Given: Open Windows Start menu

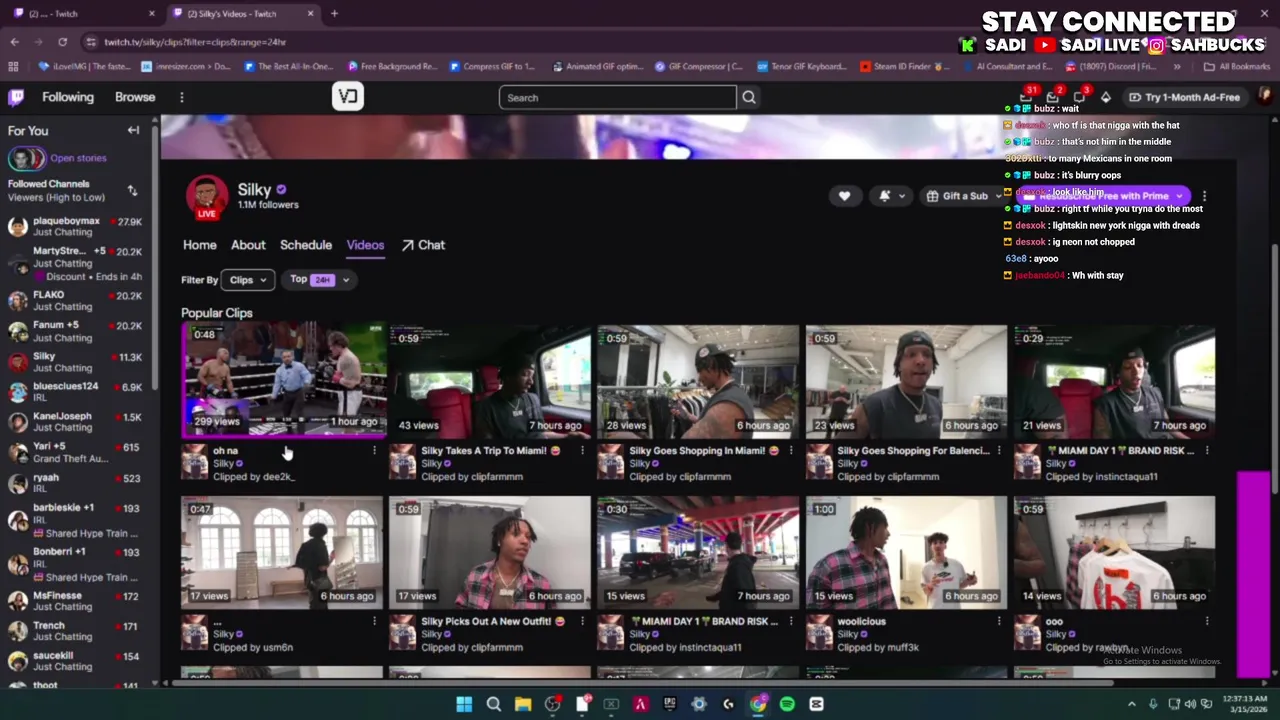Looking at the screenshot, I should (464, 704).
